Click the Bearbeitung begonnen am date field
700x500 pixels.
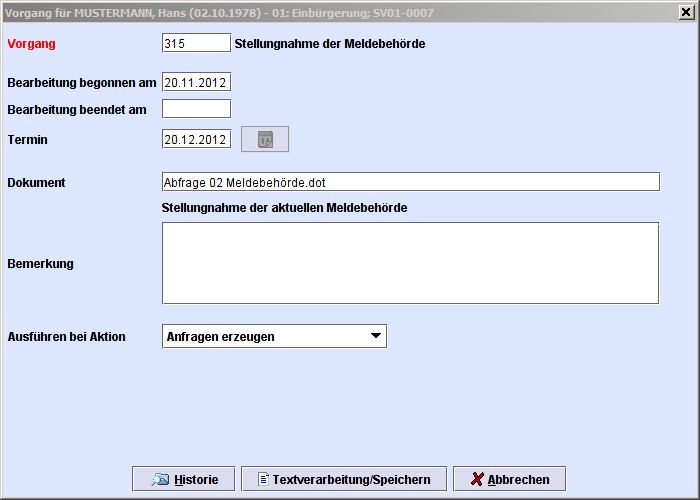pos(196,82)
